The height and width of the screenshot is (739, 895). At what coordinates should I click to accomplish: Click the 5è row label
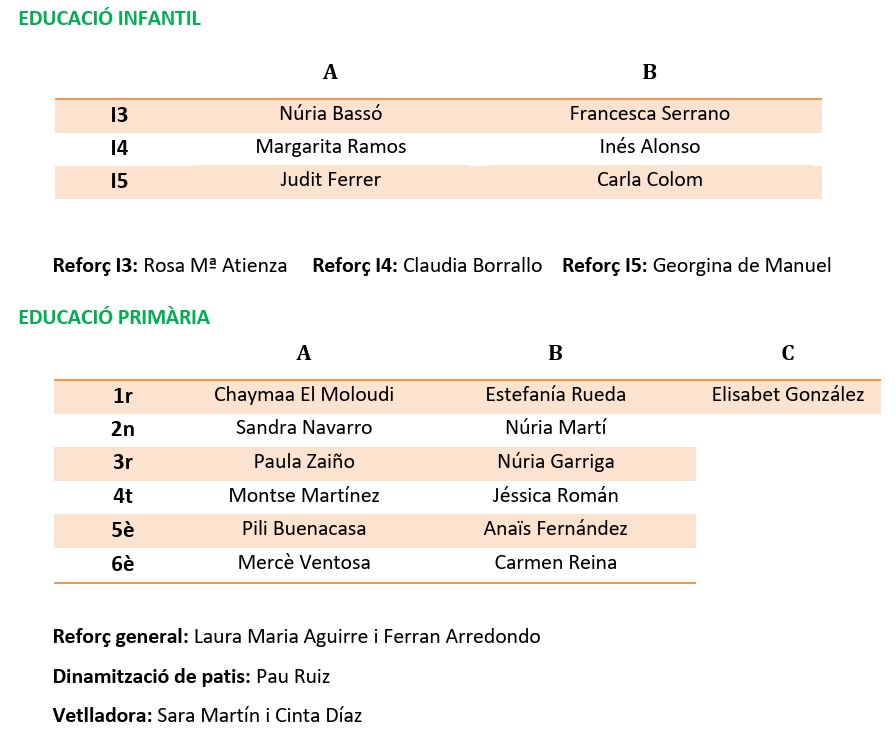pyautogui.click(x=123, y=530)
